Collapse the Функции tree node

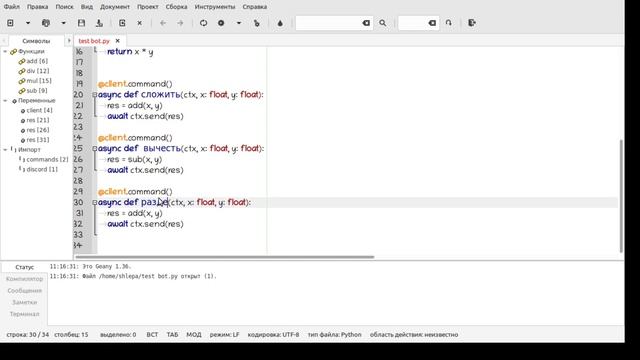click(x=5, y=51)
